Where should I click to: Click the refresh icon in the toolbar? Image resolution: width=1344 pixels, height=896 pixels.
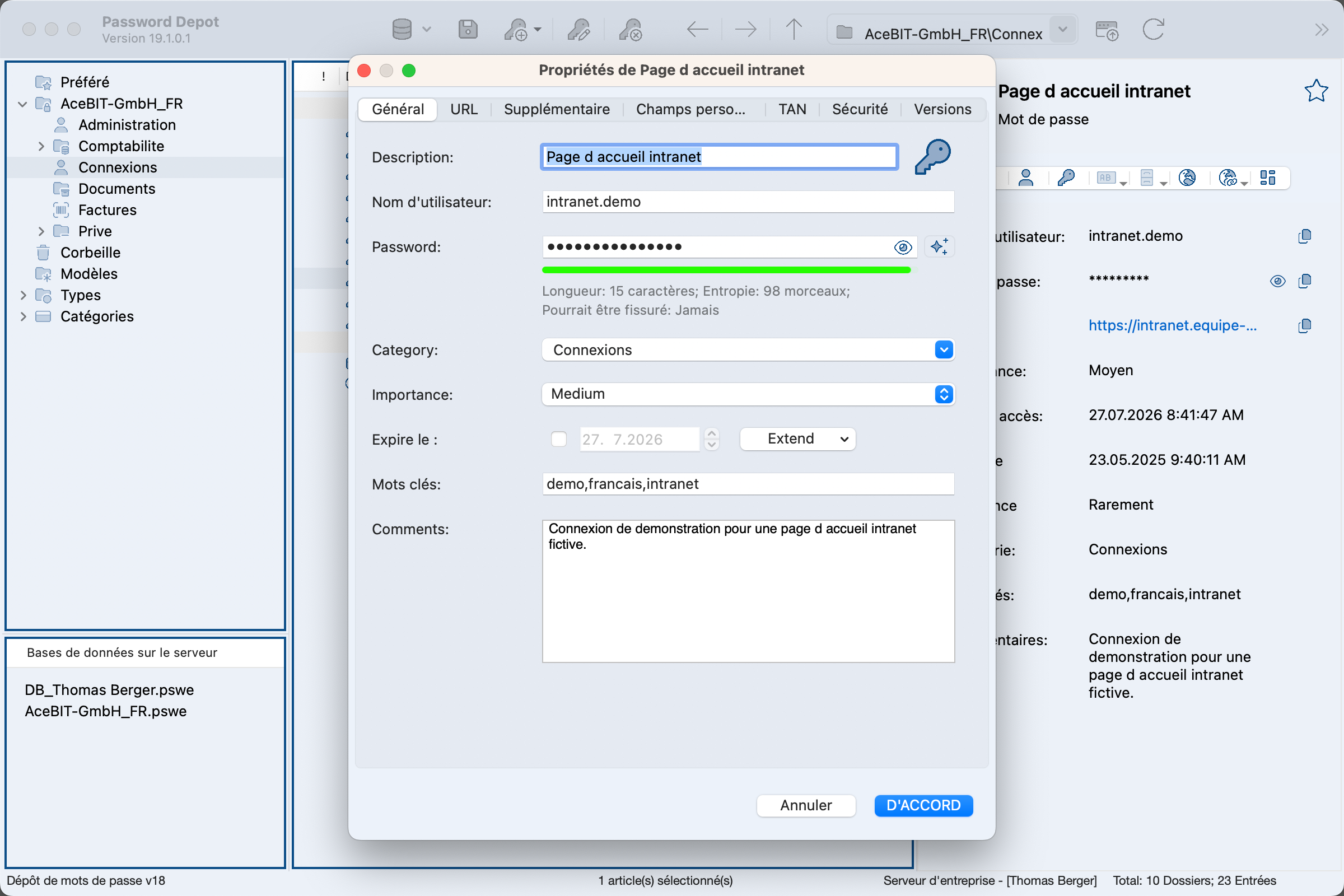[x=1153, y=29]
